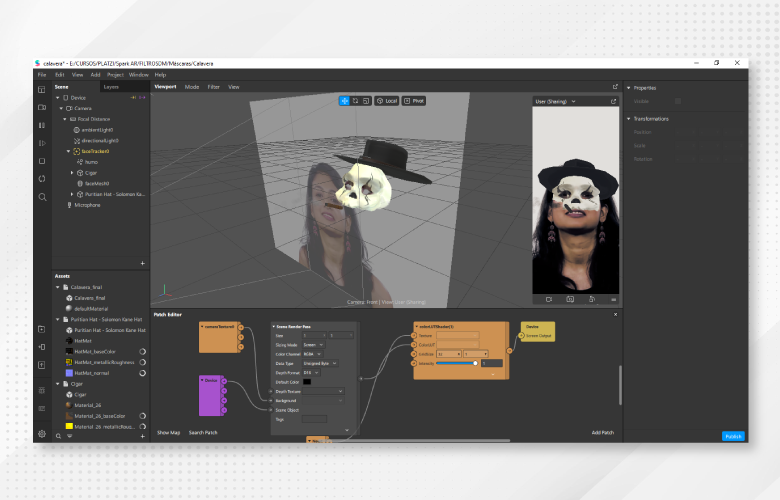Click the settings gear icon at bottom left
Image resolution: width=780 pixels, height=500 pixels.
[42, 434]
